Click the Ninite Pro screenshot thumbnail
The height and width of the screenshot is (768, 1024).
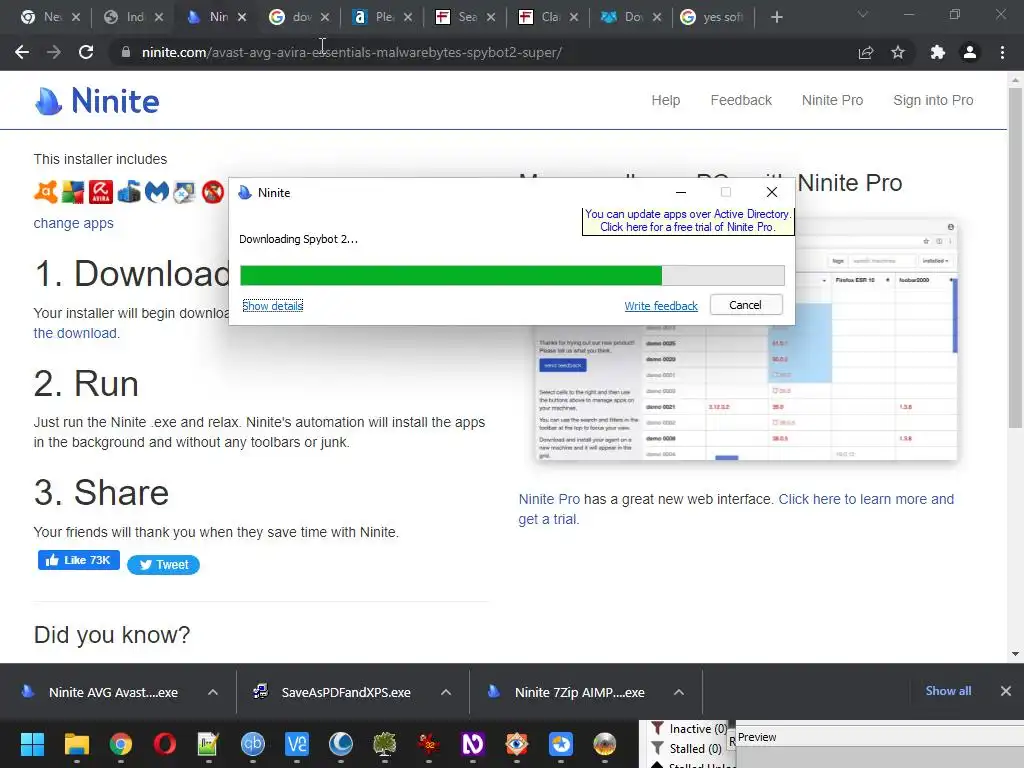point(746,340)
